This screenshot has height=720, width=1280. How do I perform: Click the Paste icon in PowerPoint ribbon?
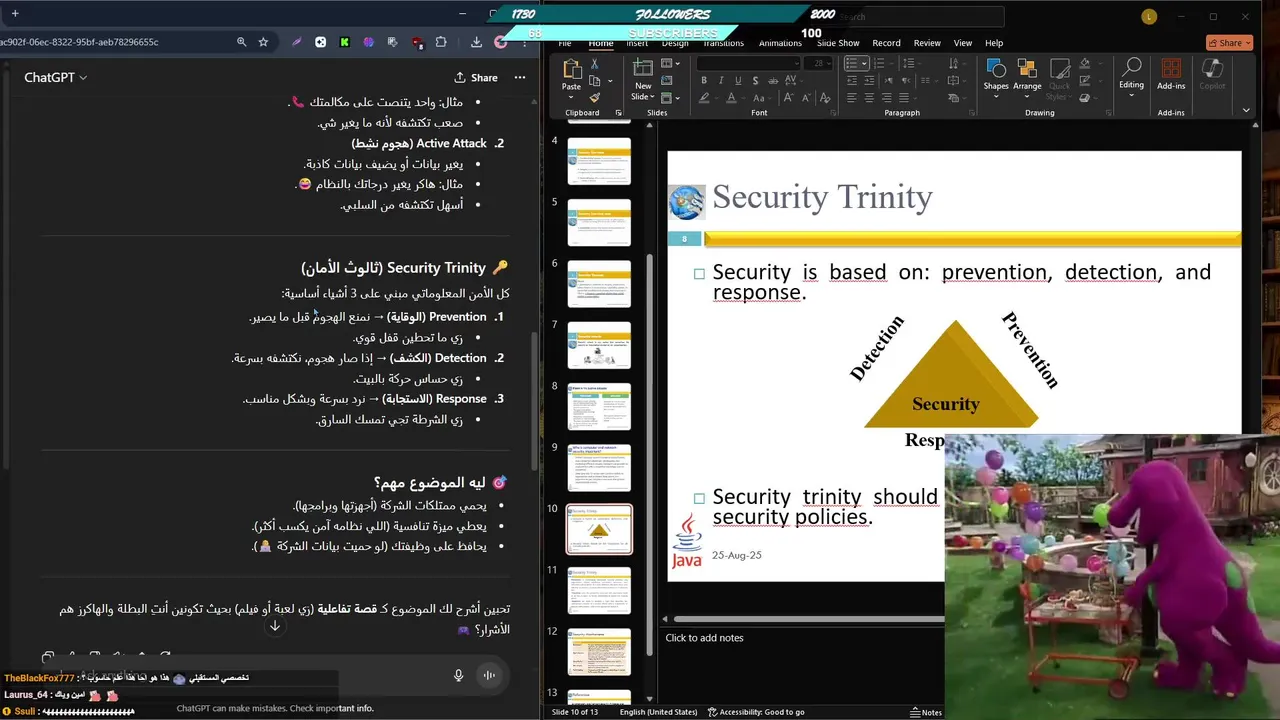pos(572,70)
